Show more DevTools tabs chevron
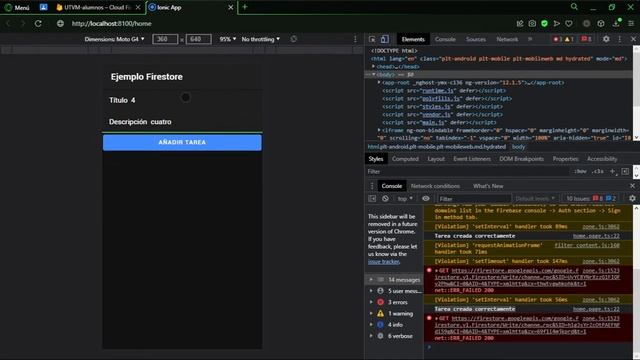The width and height of the screenshot is (640, 360). pyautogui.click(x=530, y=39)
